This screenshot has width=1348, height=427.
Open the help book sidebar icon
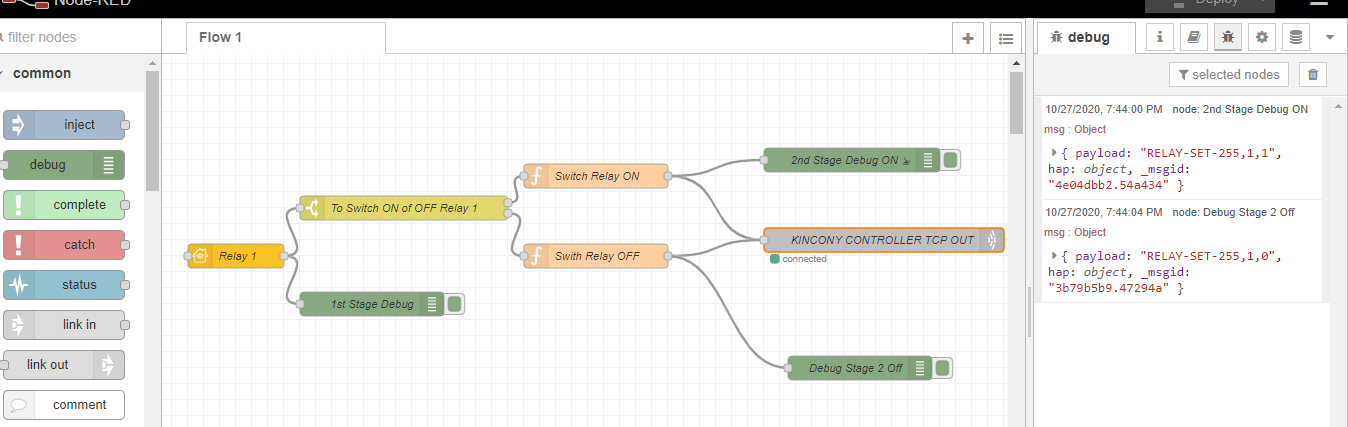tap(1193, 37)
